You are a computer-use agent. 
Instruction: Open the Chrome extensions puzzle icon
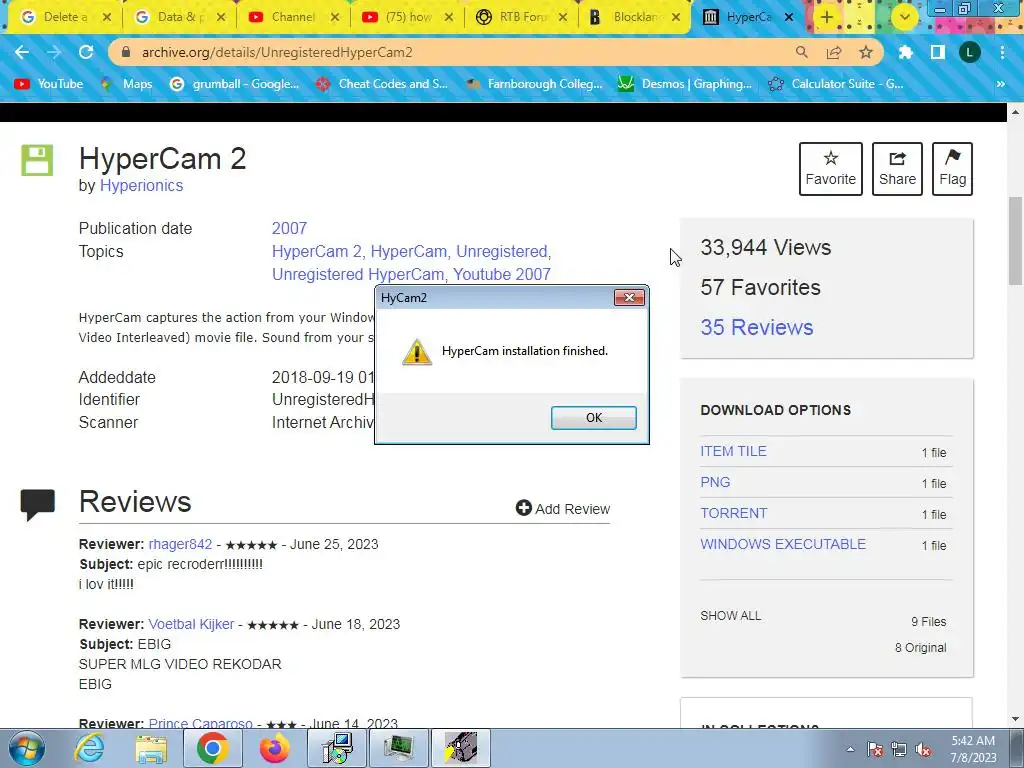(x=905, y=52)
